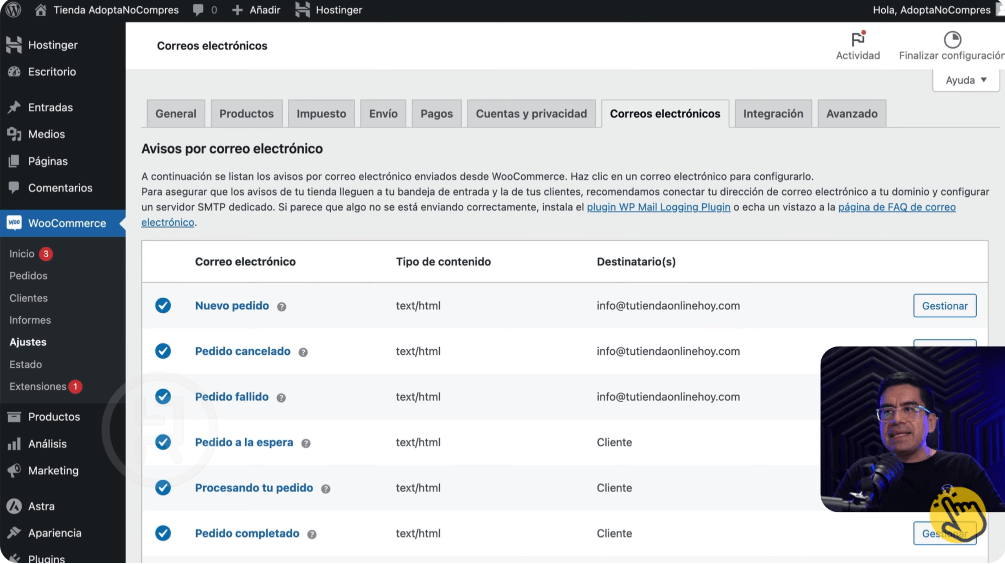Open the Impuesto tab
This screenshot has height=564, width=1005.
pyautogui.click(x=321, y=113)
